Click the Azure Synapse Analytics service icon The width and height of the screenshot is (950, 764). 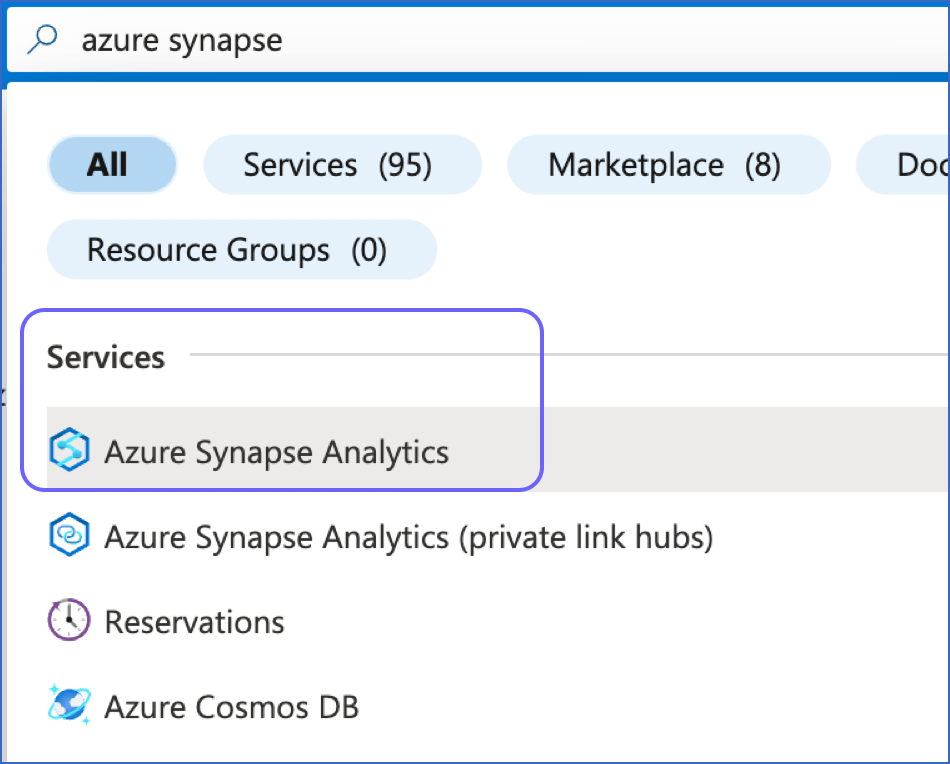click(69, 452)
